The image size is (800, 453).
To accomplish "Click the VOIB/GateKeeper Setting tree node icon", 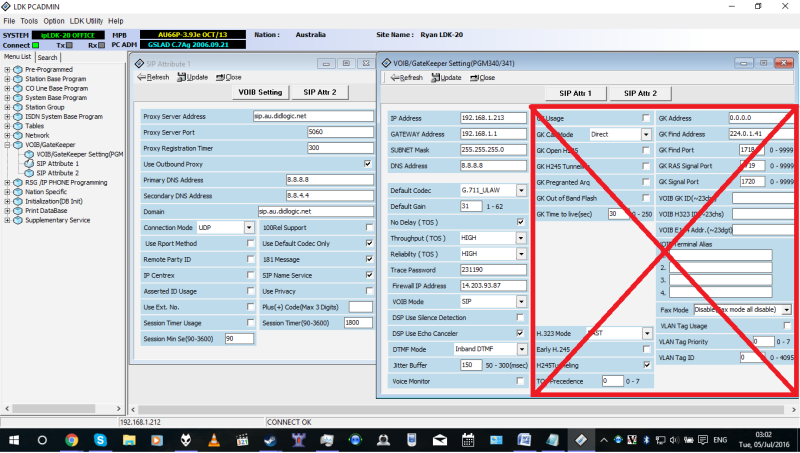I will click(29, 154).
